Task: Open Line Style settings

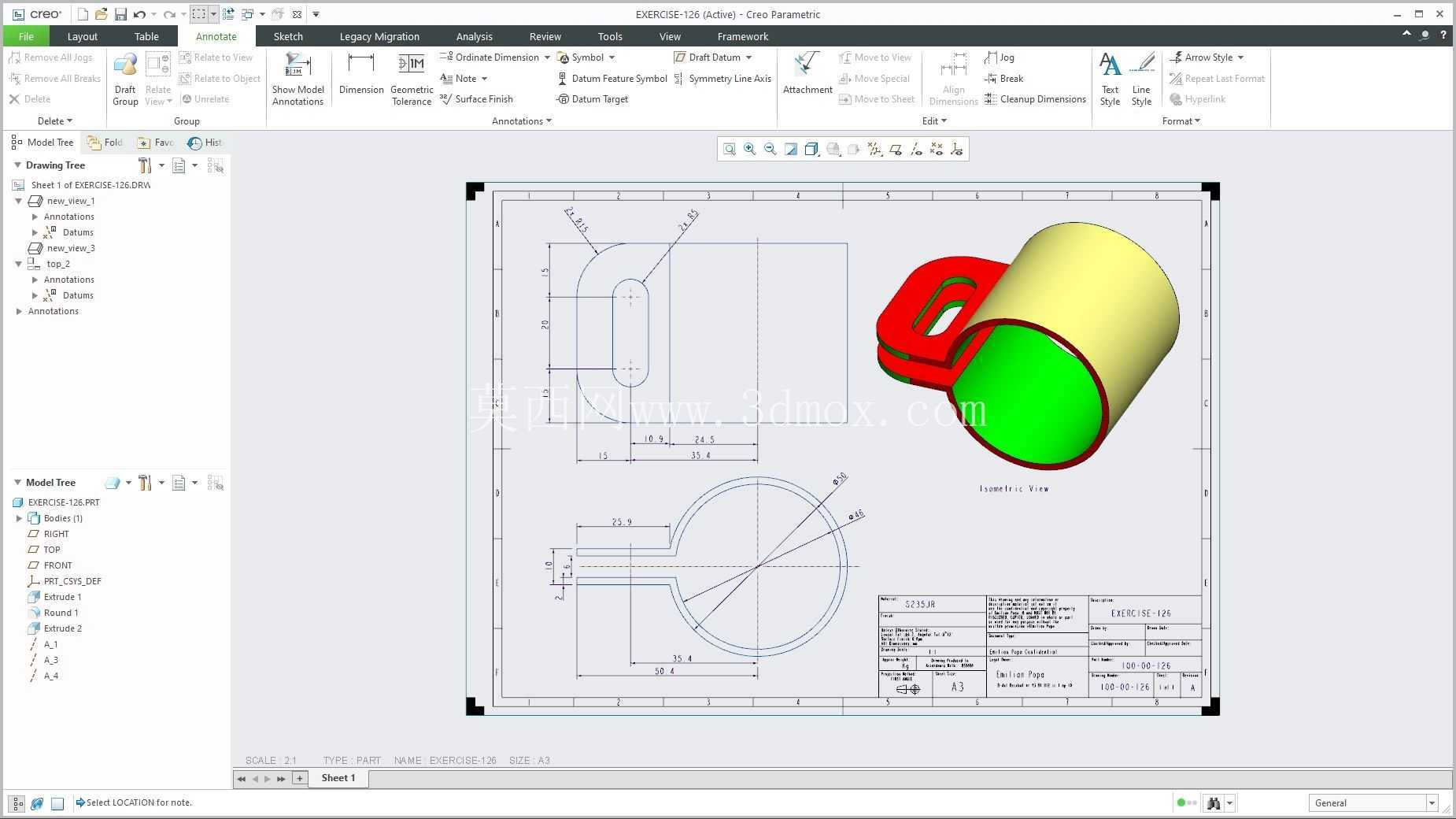Action: tap(1141, 79)
